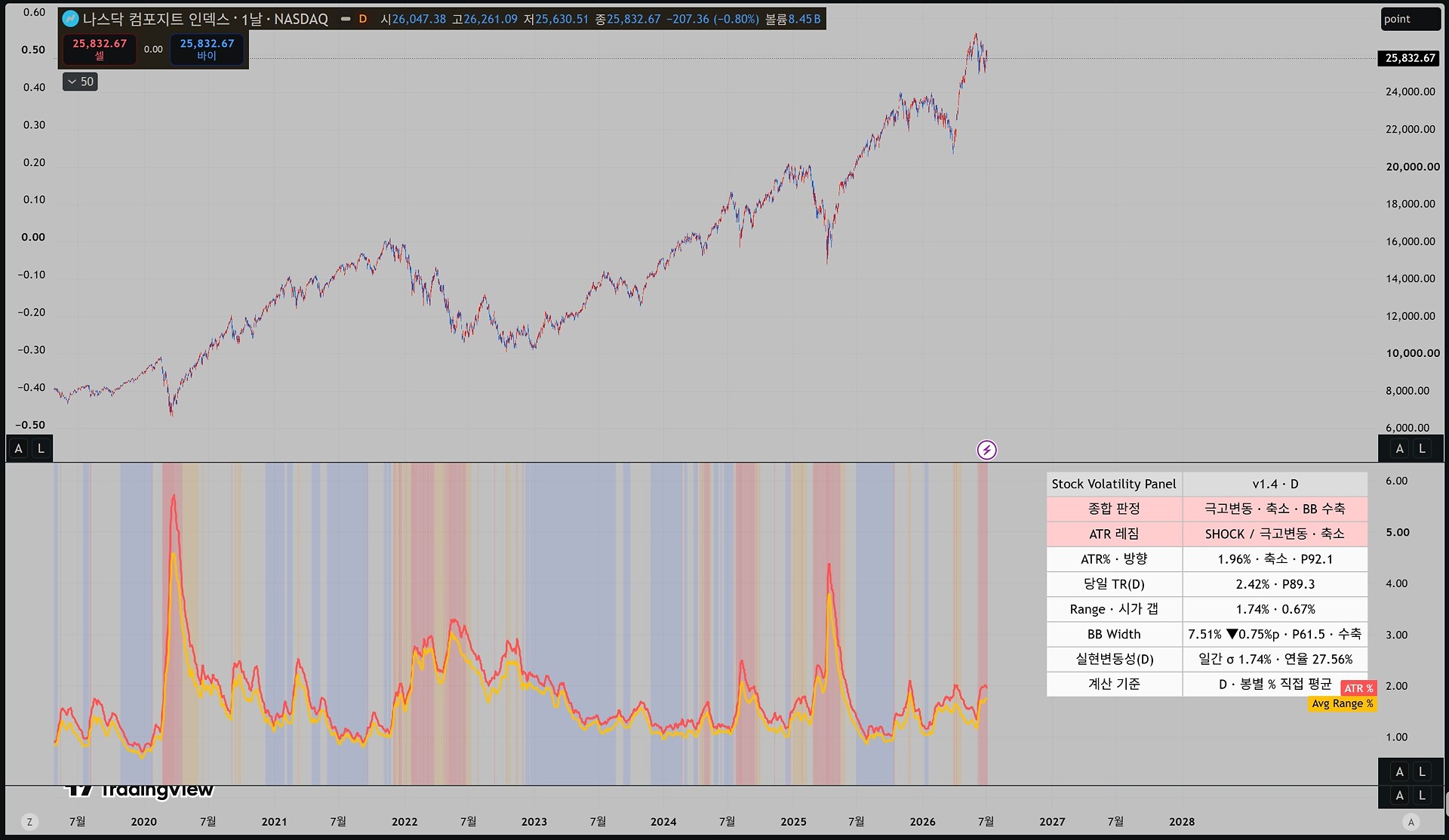This screenshot has width=1449, height=840.
Task: Click the high value 고26,261.09
Action: click(485, 19)
